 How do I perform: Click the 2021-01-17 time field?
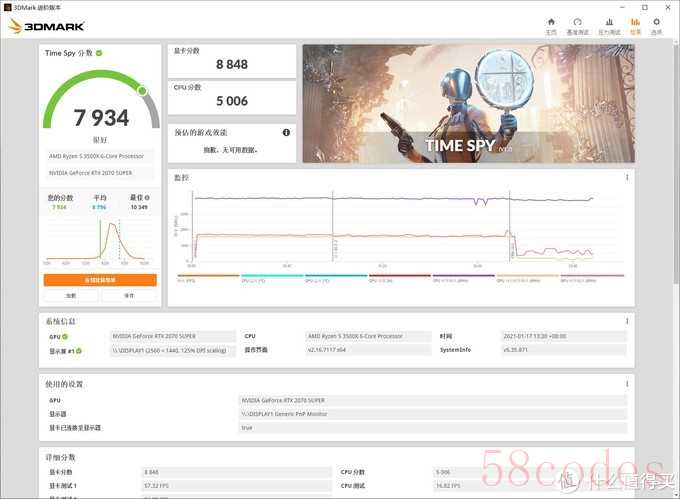coord(564,336)
